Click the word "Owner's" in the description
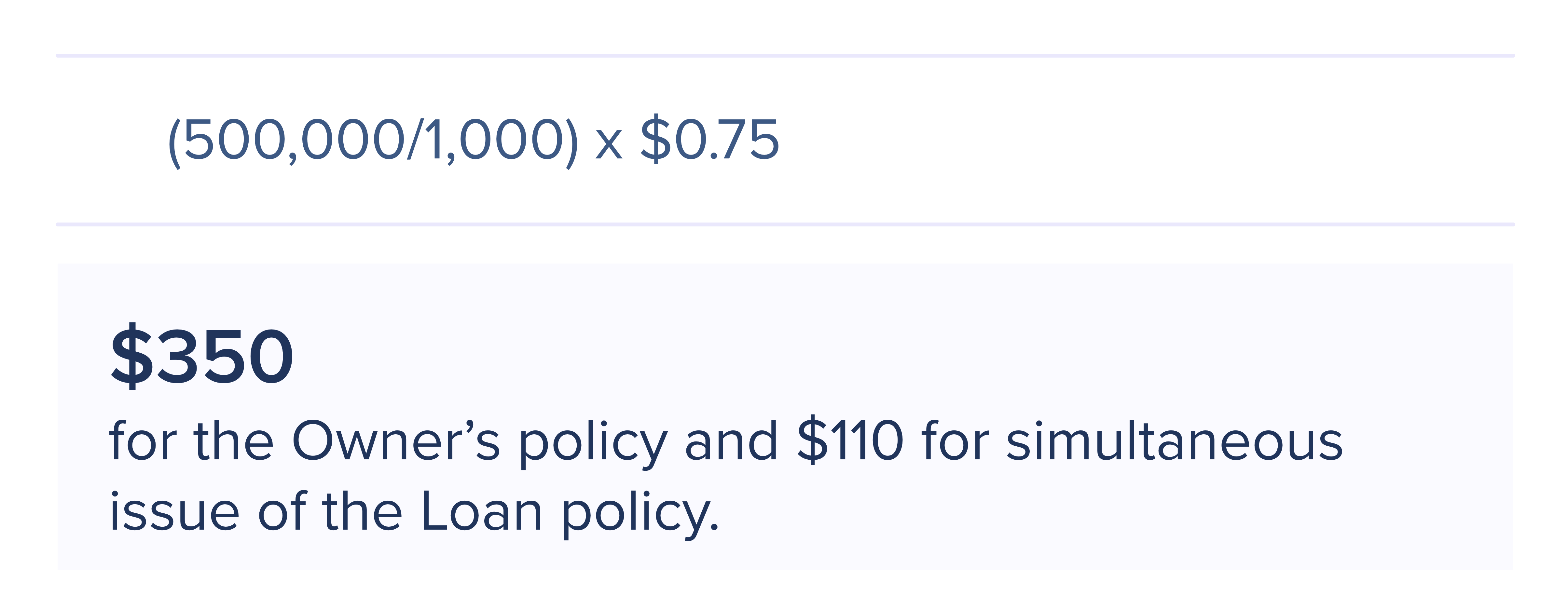The image size is (1568, 609). pyautogui.click(x=396, y=441)
